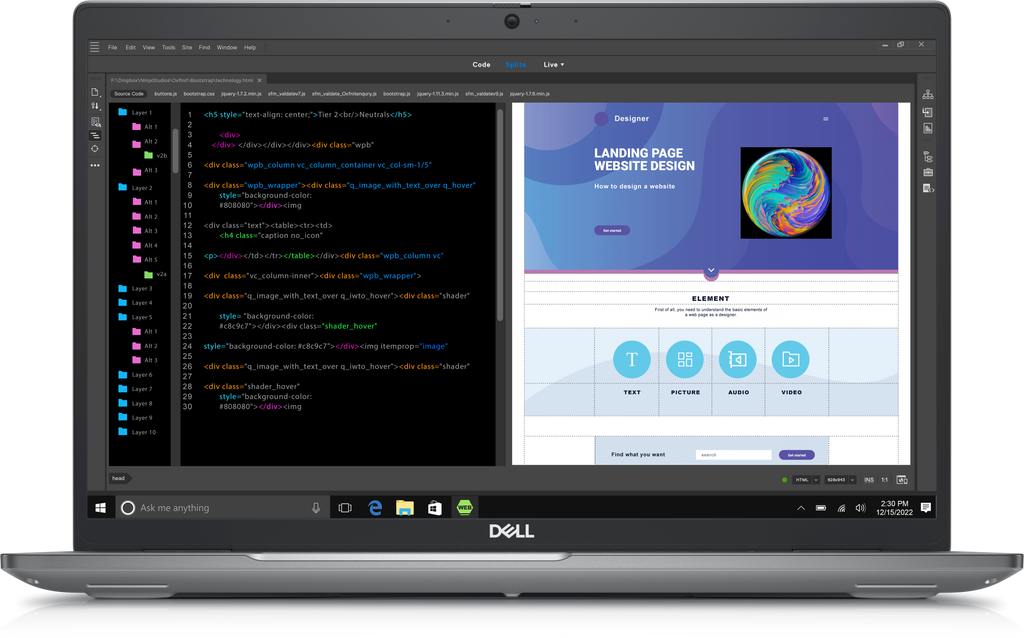1024x638 pixels.
Task: Click the down chevron below the landing banner
Action: pyautogui.click(x=711, y=271)
